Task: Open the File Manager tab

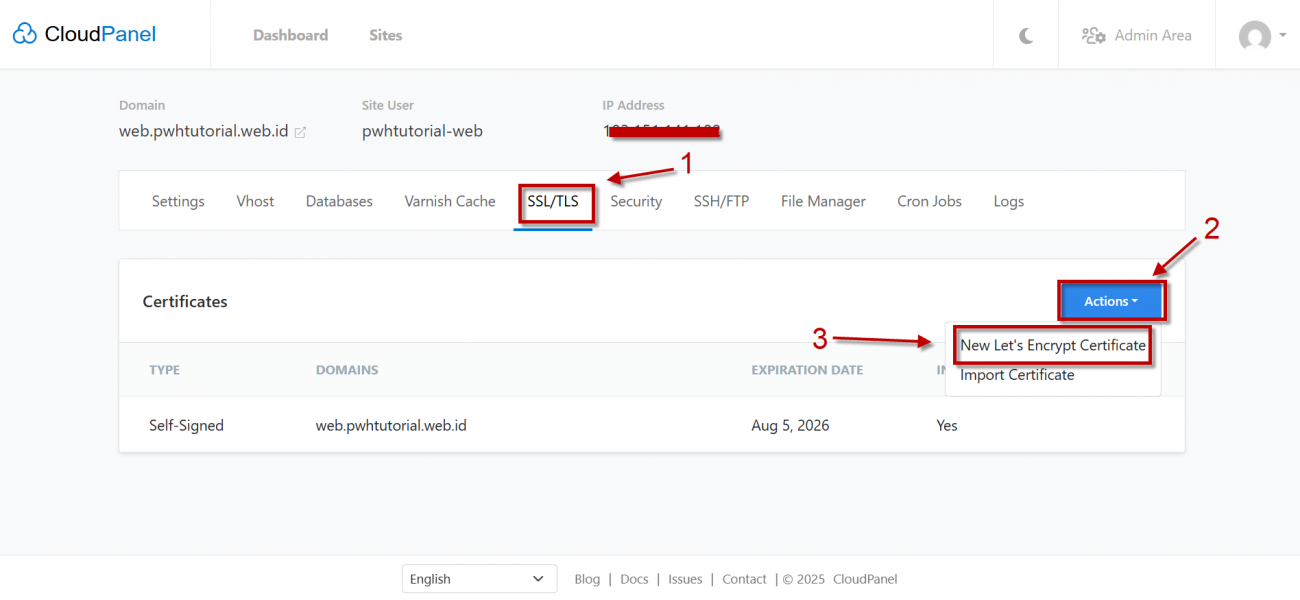Action: coord(823,201)
